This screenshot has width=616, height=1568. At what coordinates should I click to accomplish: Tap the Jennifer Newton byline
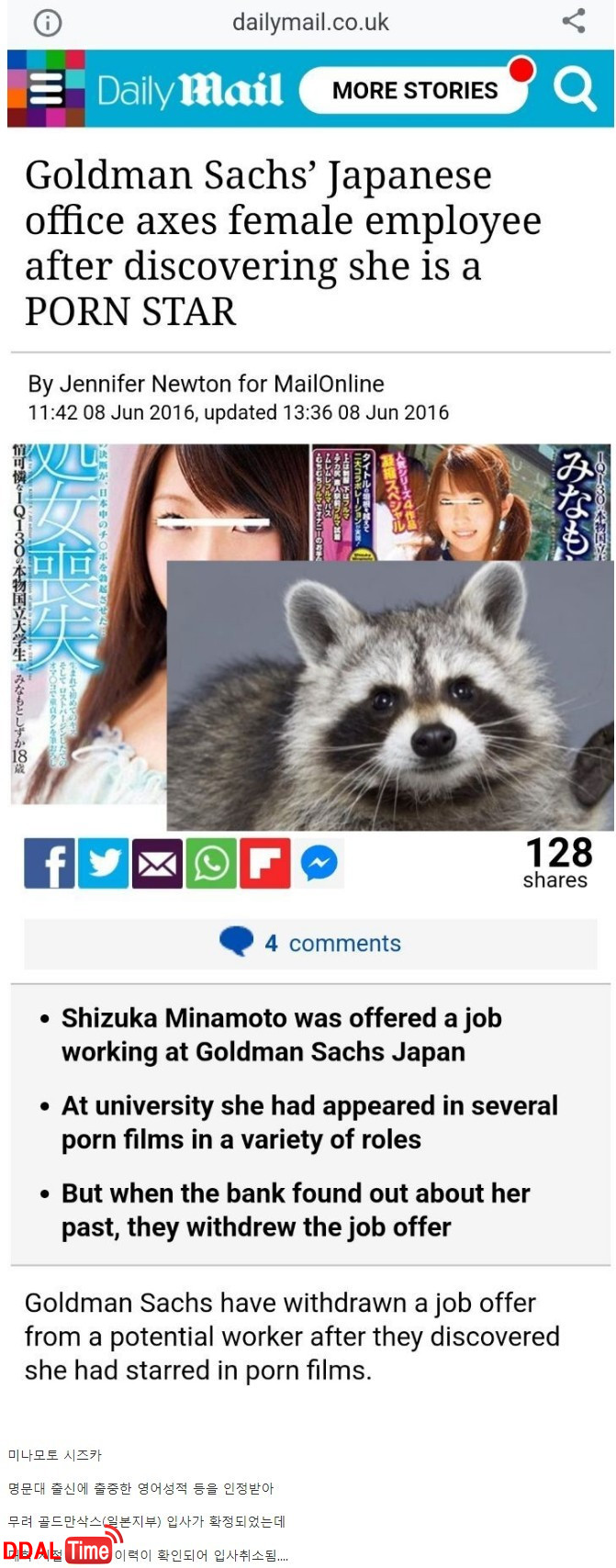(x=206, y=384)
